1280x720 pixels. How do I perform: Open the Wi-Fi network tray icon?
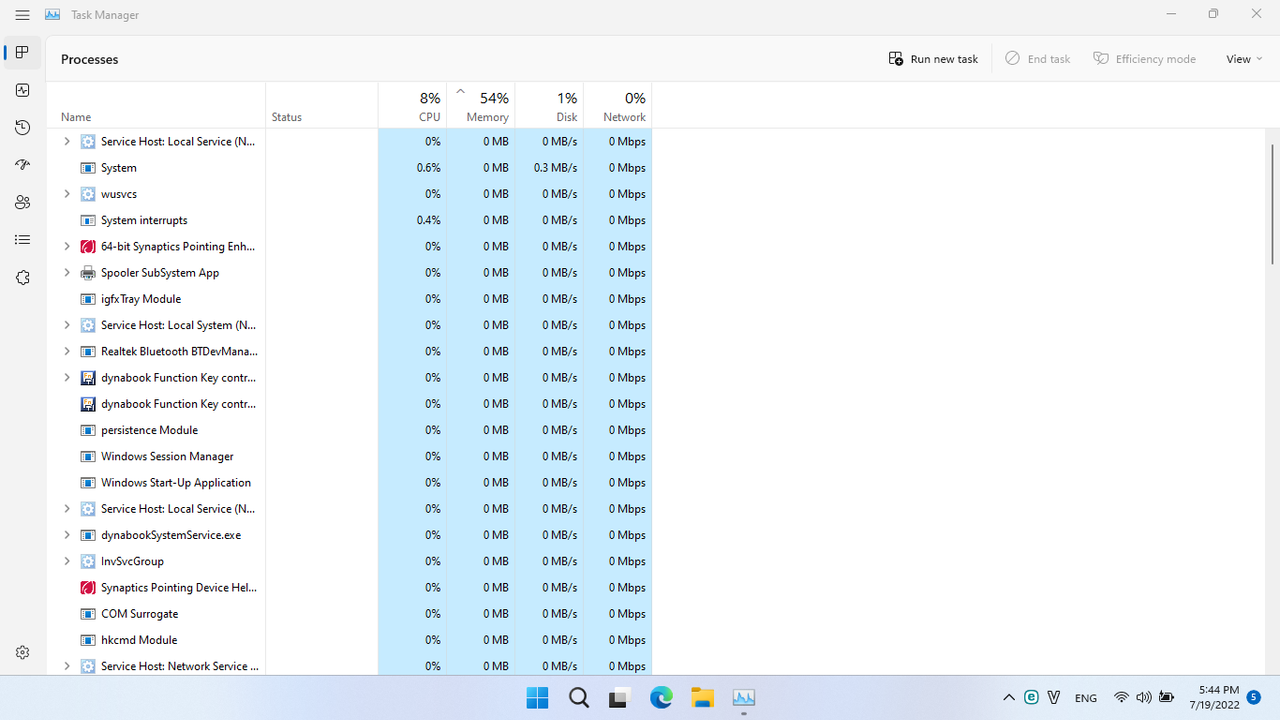[x=1121, y=697]
